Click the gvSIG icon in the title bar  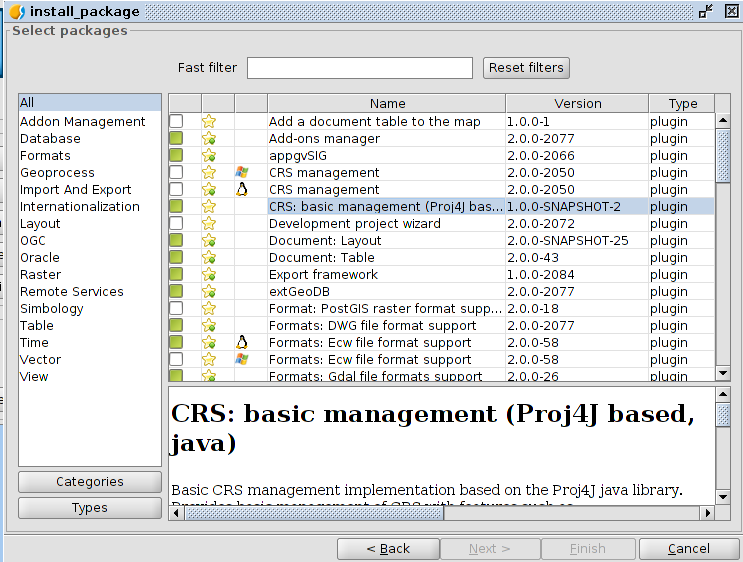16,12
